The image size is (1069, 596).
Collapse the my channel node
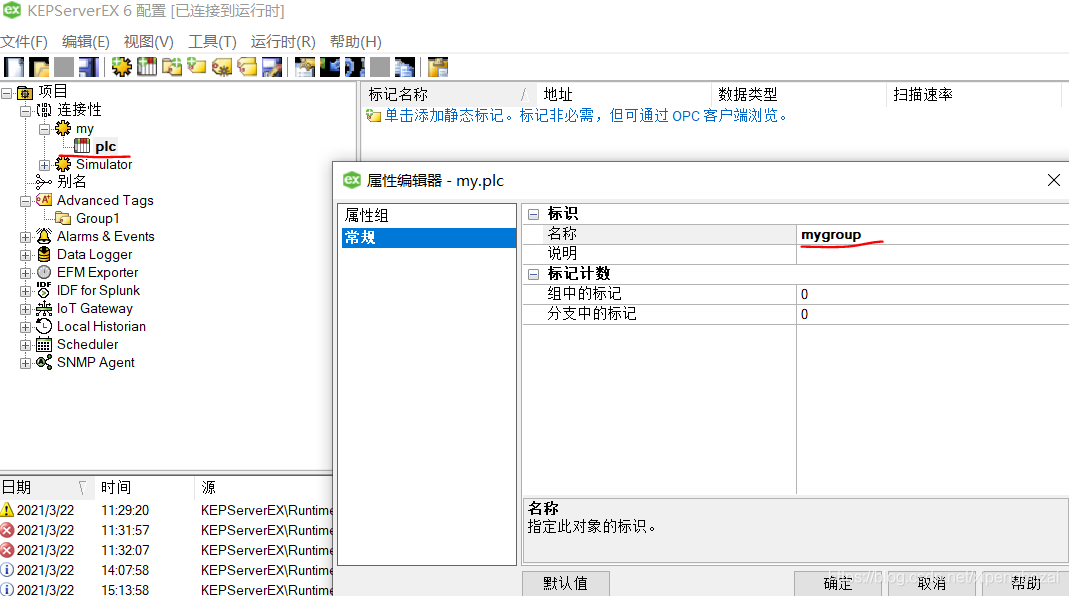pyautogui.click(x=44, y=129)
